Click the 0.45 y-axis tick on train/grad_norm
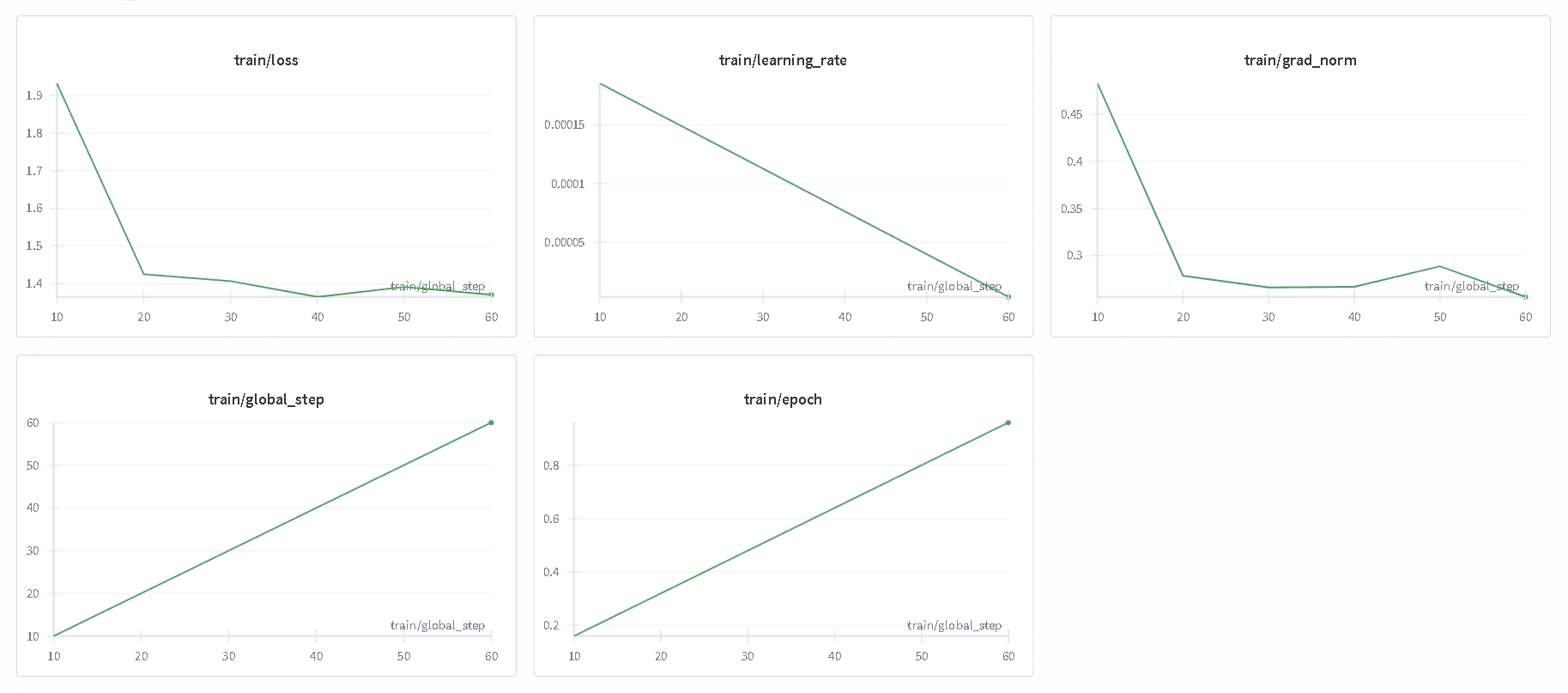 tap(1071, 114)
